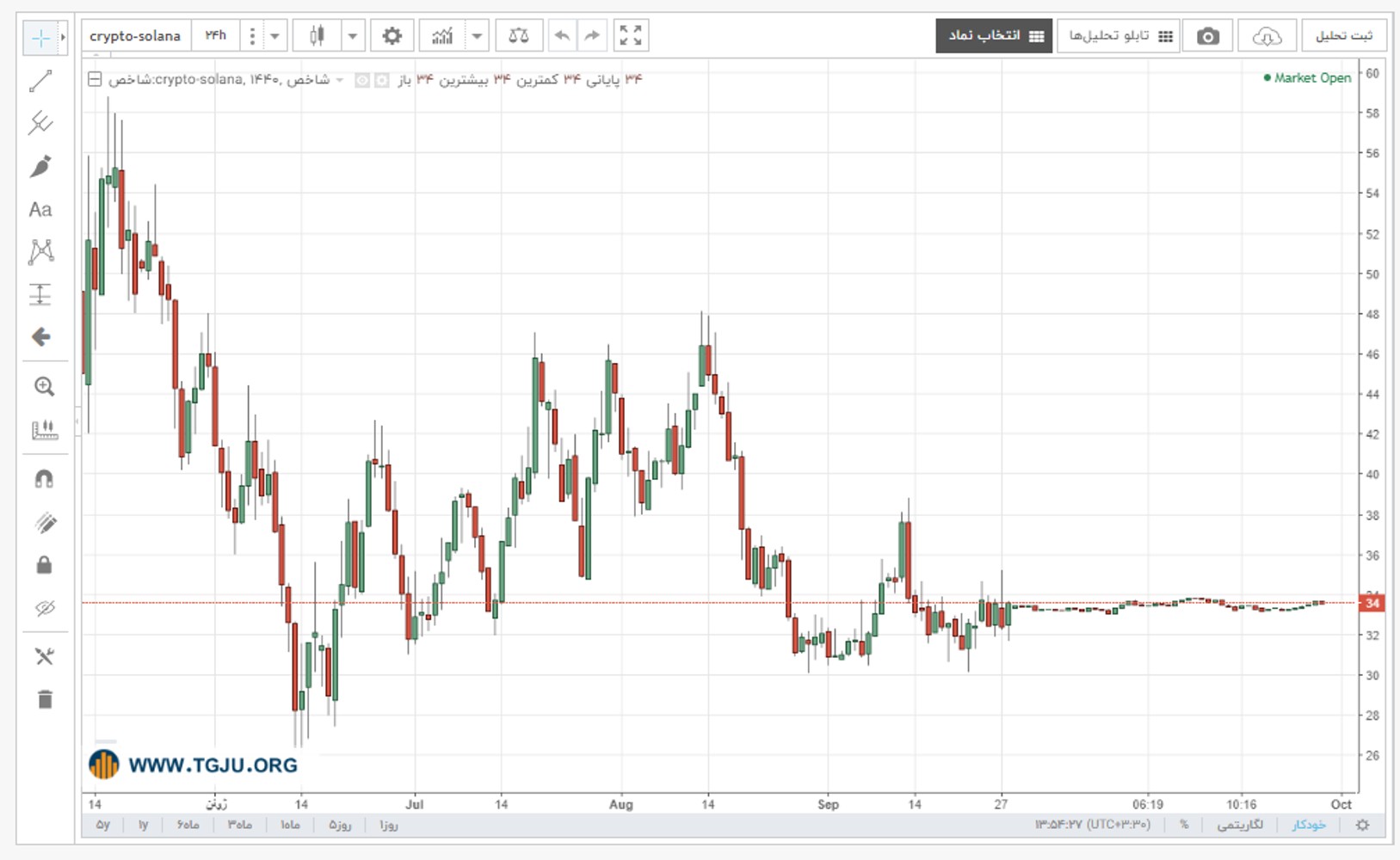Screen dimensions: 1400x860
Task: Open chart properties gear in top toolbar
Action: point(392,36)
